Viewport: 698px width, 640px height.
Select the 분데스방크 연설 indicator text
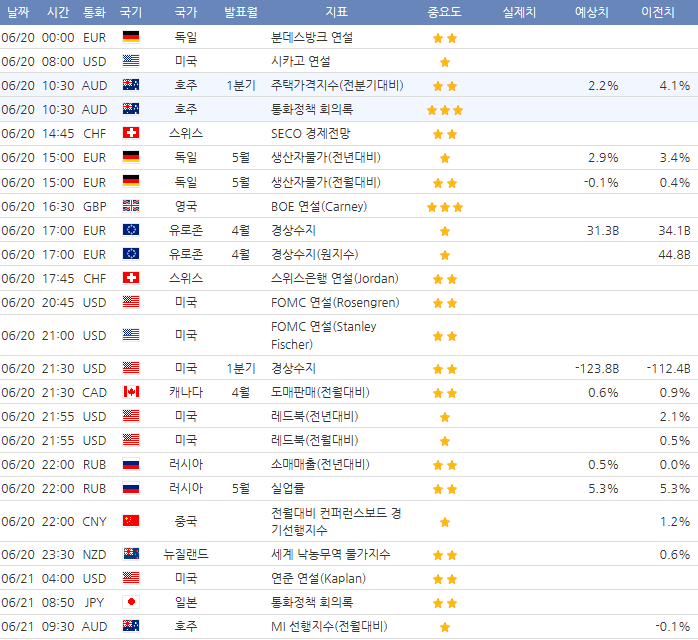(312, 37)
